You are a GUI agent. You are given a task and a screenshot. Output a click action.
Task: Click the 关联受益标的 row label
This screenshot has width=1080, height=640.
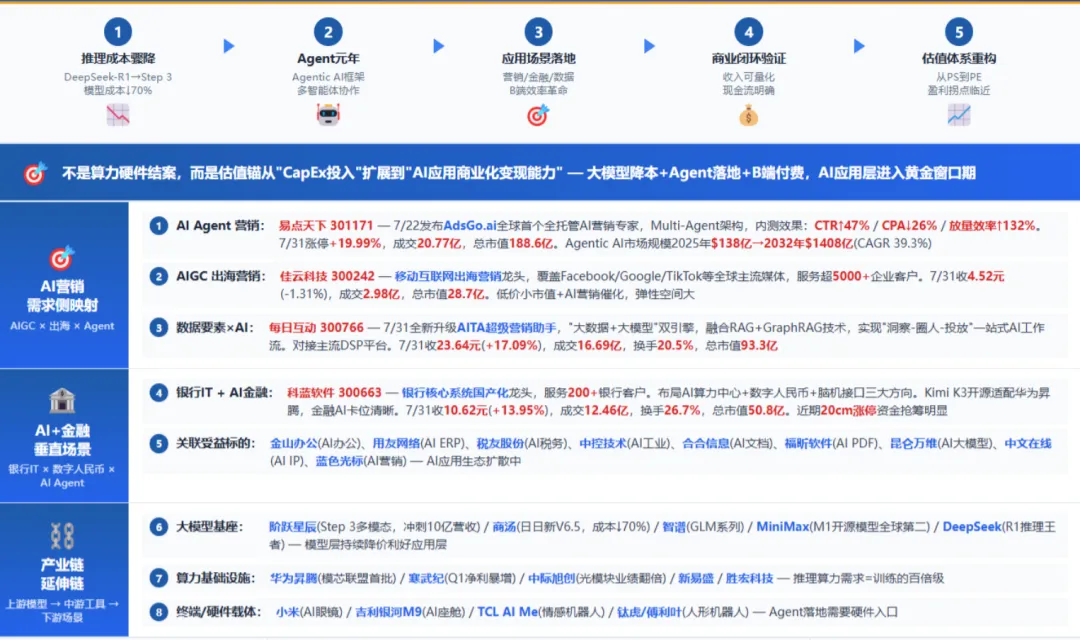[216, 443]
